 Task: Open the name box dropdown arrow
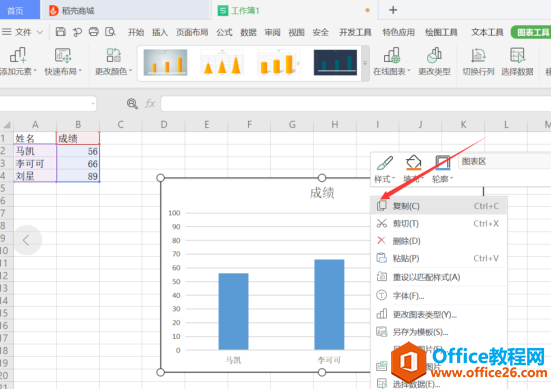pos(93,104)
